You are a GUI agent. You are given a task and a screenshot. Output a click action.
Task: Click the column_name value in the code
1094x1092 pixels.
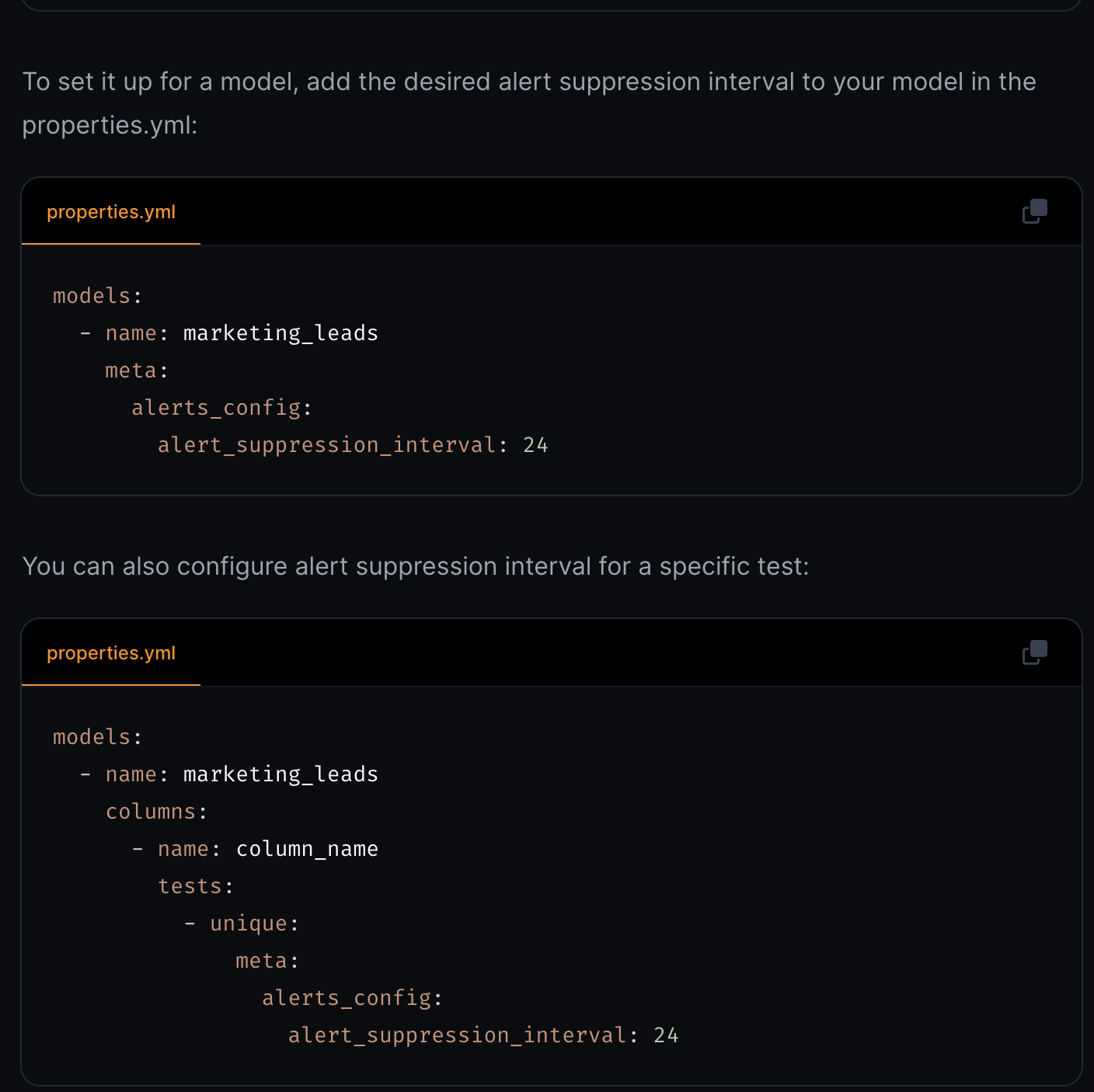coord(307,849)
